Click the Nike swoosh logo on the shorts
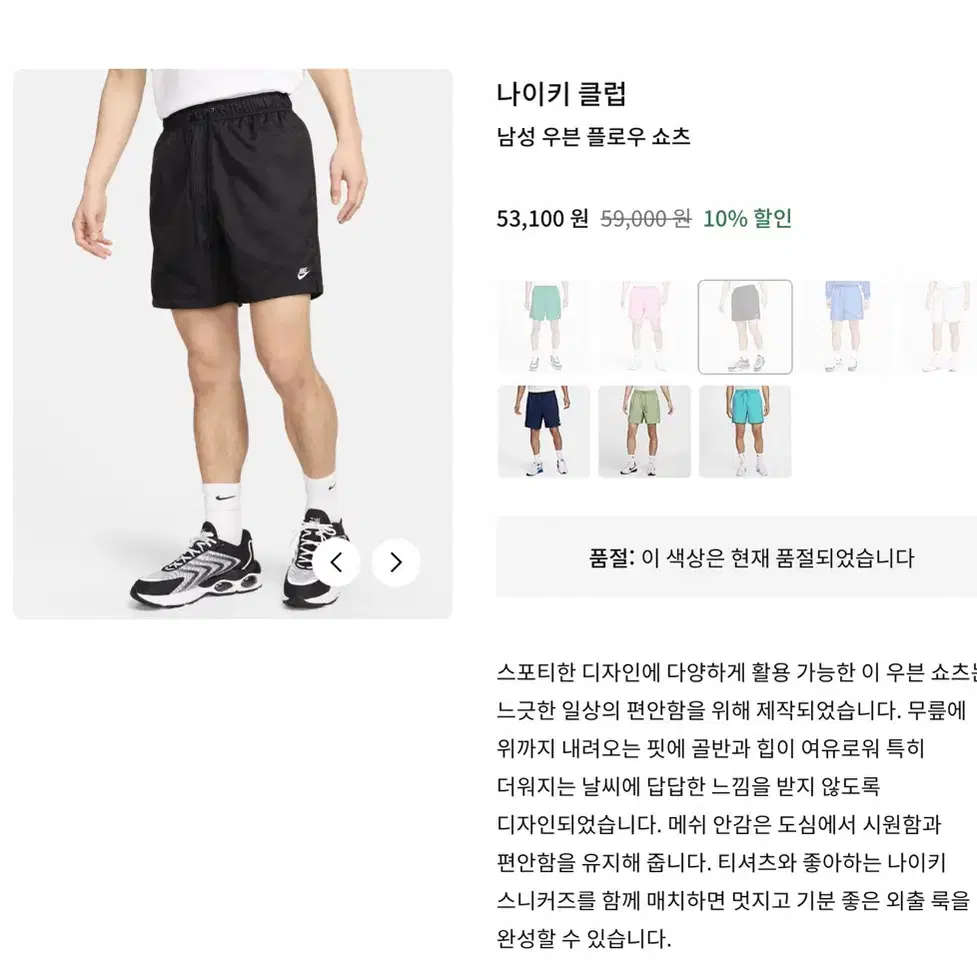The width and height of the screenshot is (977, 977). coord(302,272)
